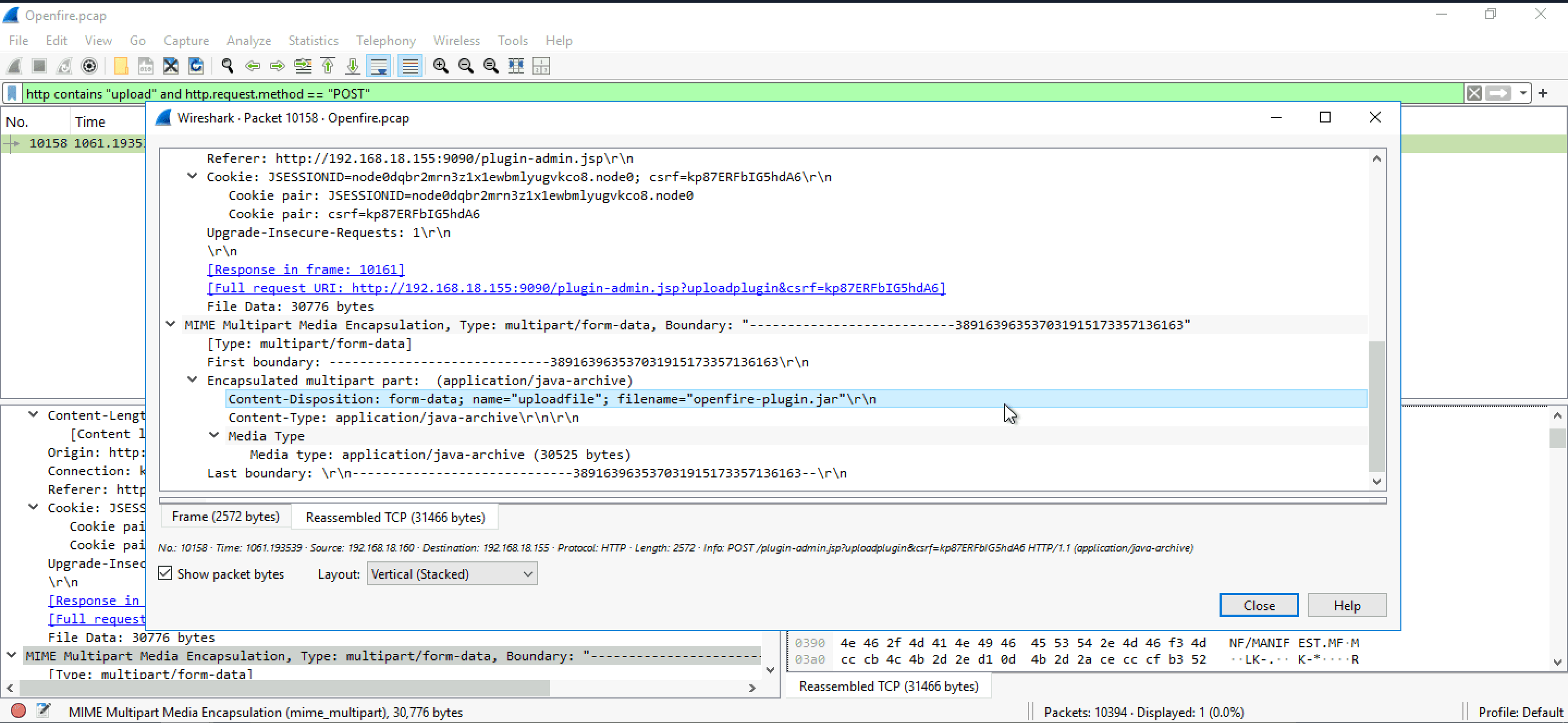Viewport: 1568px width, 723px height.
Task: Click main window Reassembled TCP (31466 bytes) tab
Action: point(889,686)
